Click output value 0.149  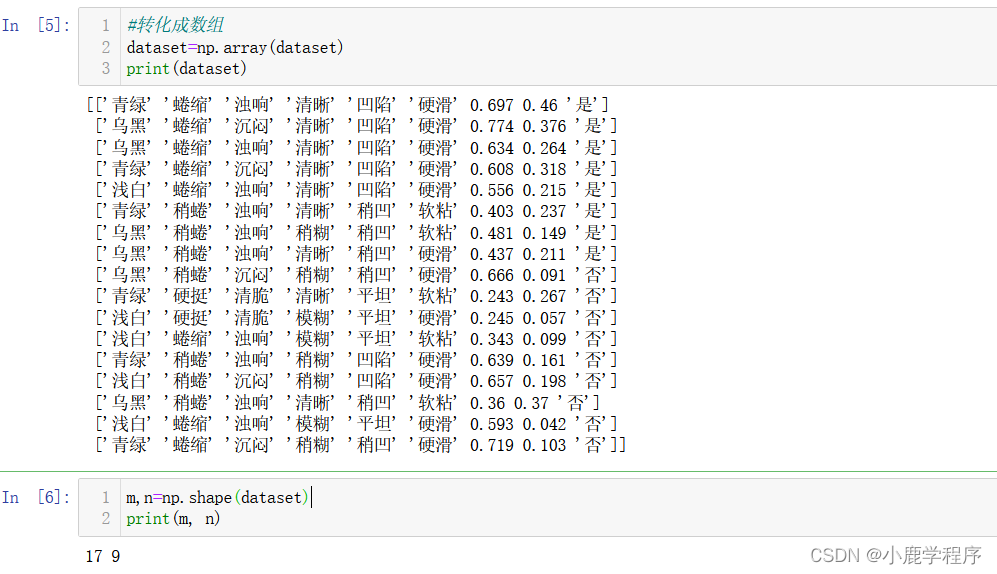[x=544, y=233]
